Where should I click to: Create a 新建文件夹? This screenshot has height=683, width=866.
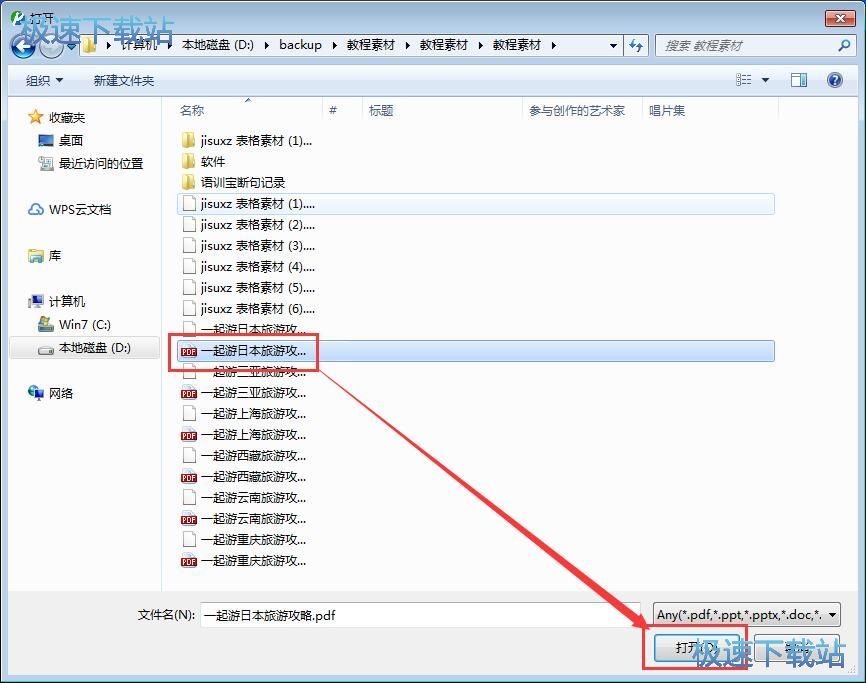coord(122,80)
